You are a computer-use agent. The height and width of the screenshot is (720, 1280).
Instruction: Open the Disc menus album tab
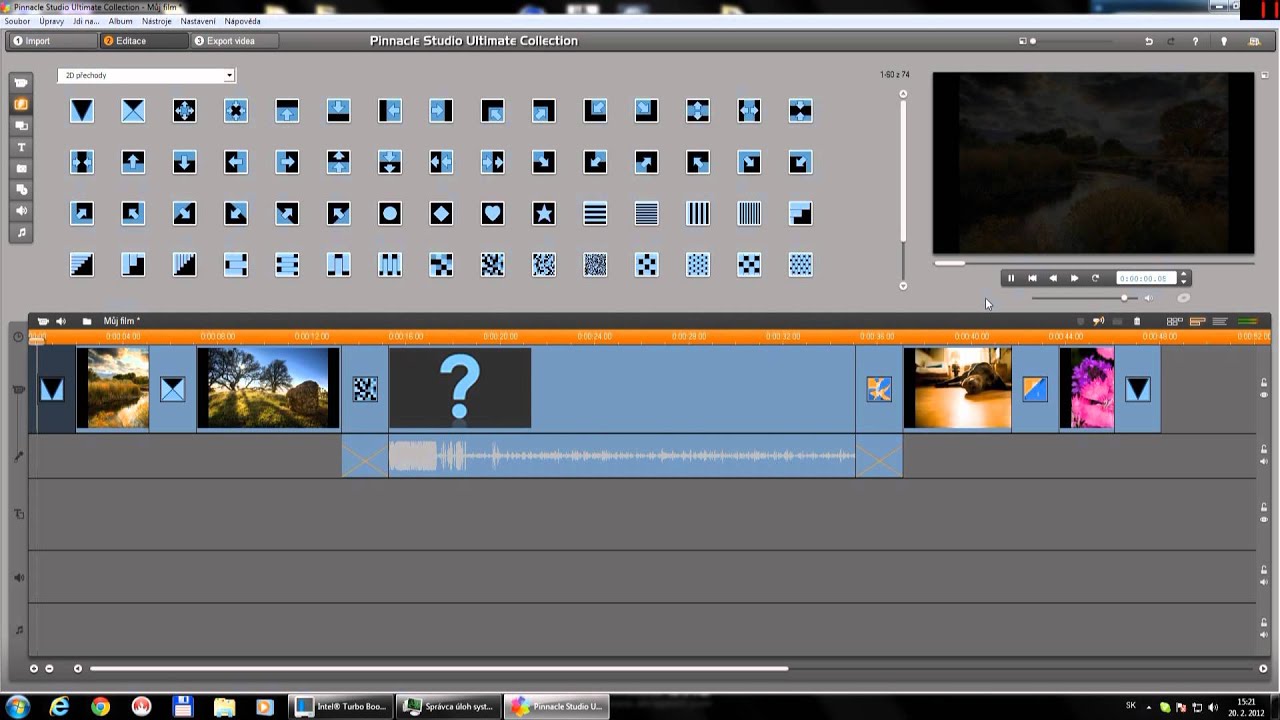21,189
